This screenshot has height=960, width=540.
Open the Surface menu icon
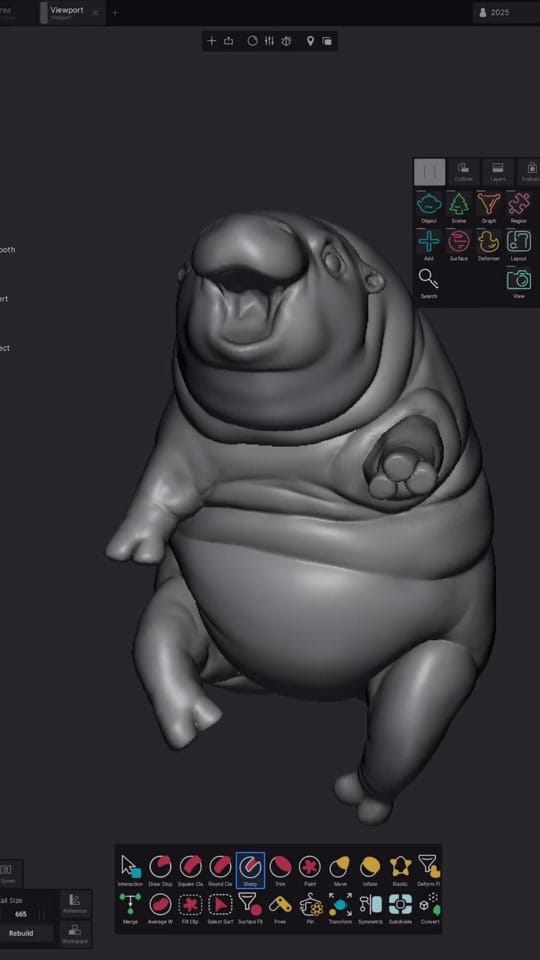[459, 246]
